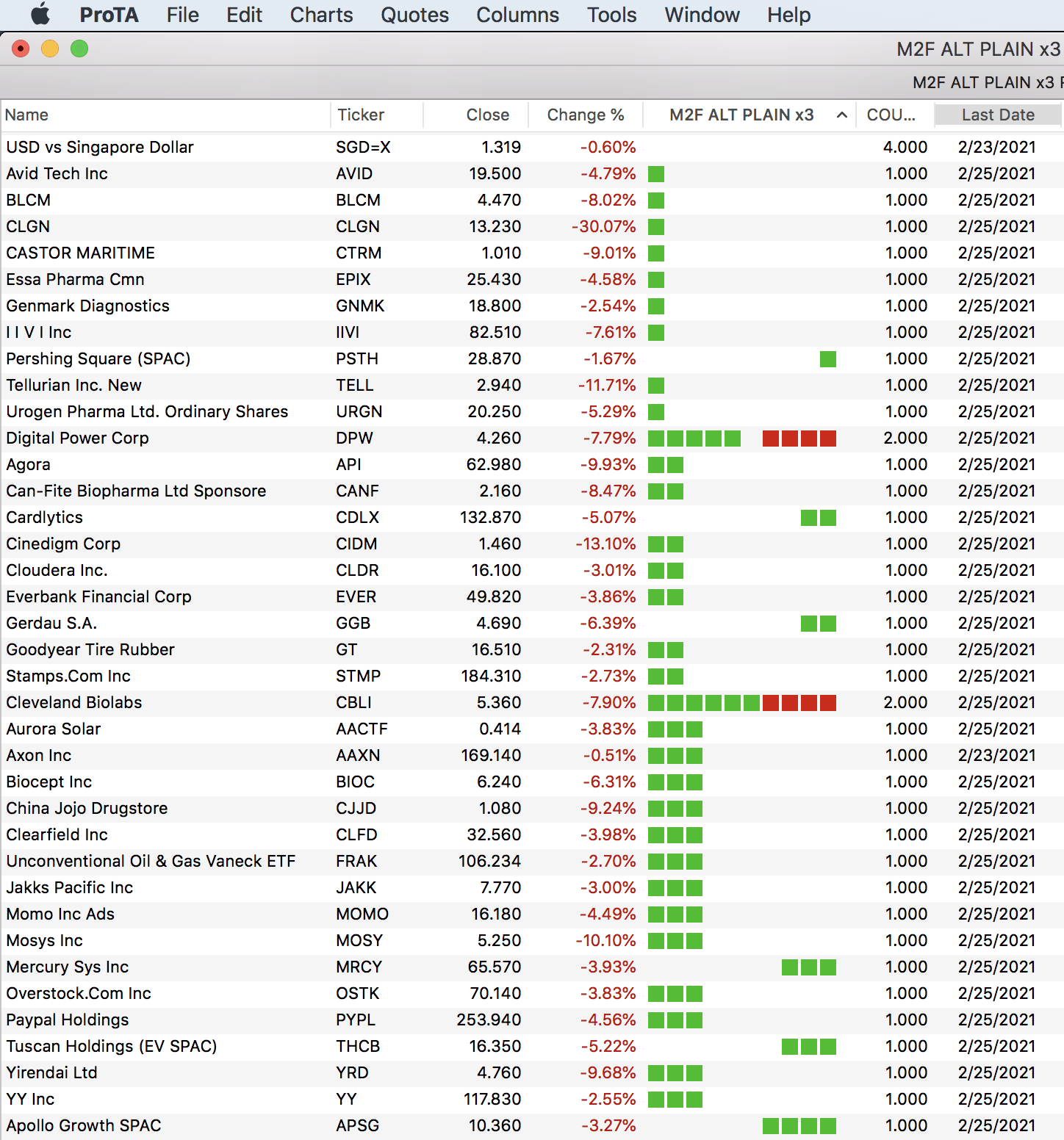This screenshot has height=1140, width=1064.
Task: Select Unconventional Oil & Gas Vaneck ETF row
Action: point(532,862)
